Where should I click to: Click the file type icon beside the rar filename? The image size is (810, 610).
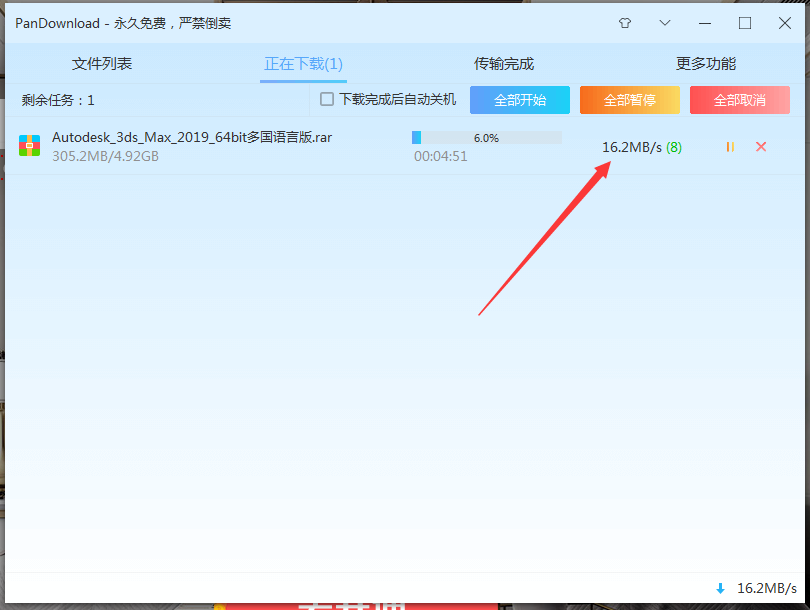pyautogui.click(x=30, y=145)
